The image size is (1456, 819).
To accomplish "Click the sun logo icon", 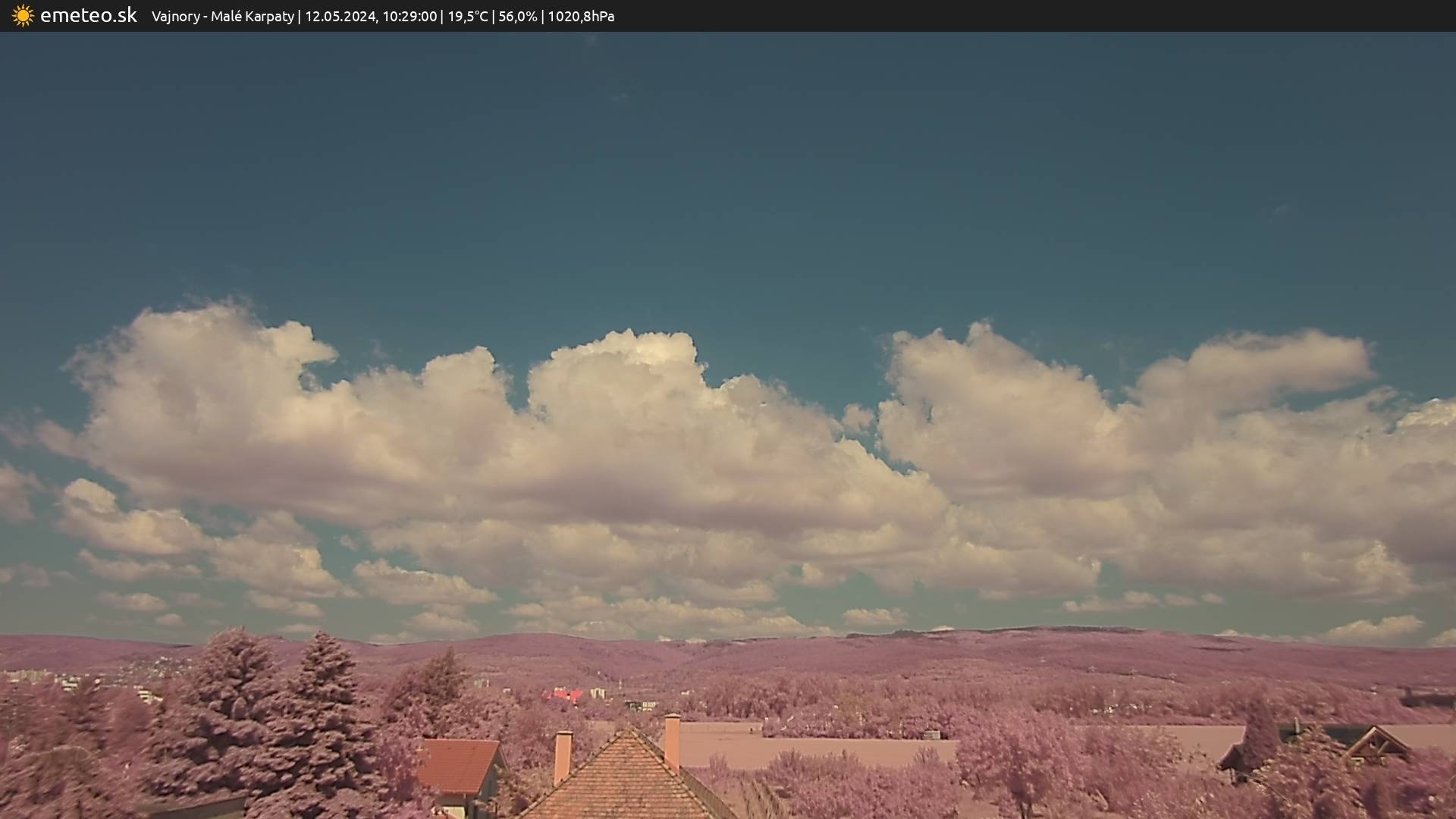I will (x=23, y=16).
